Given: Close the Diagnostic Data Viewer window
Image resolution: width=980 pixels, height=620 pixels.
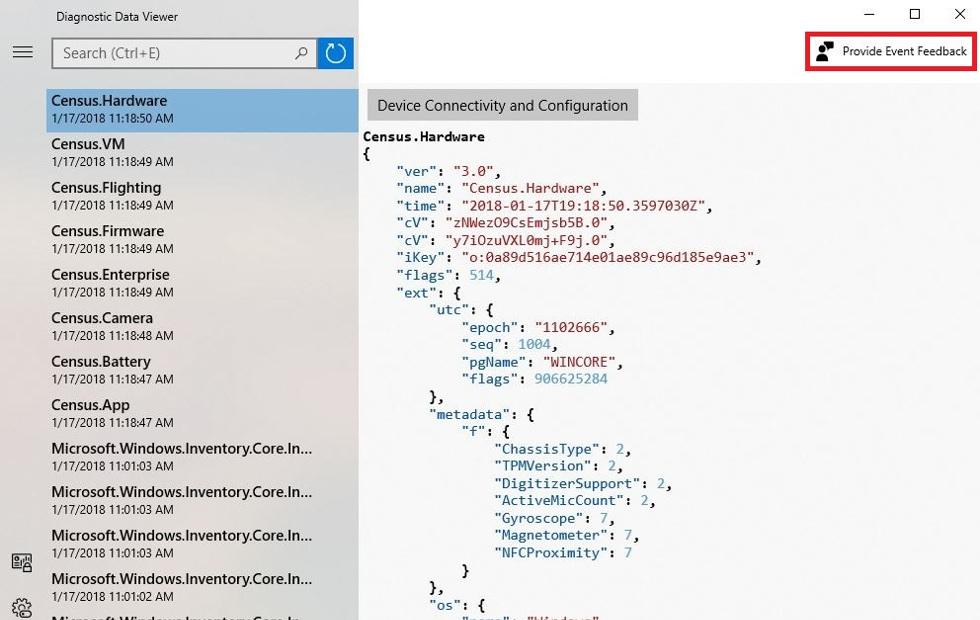Looking at the screenshot, I should [960, 14].
